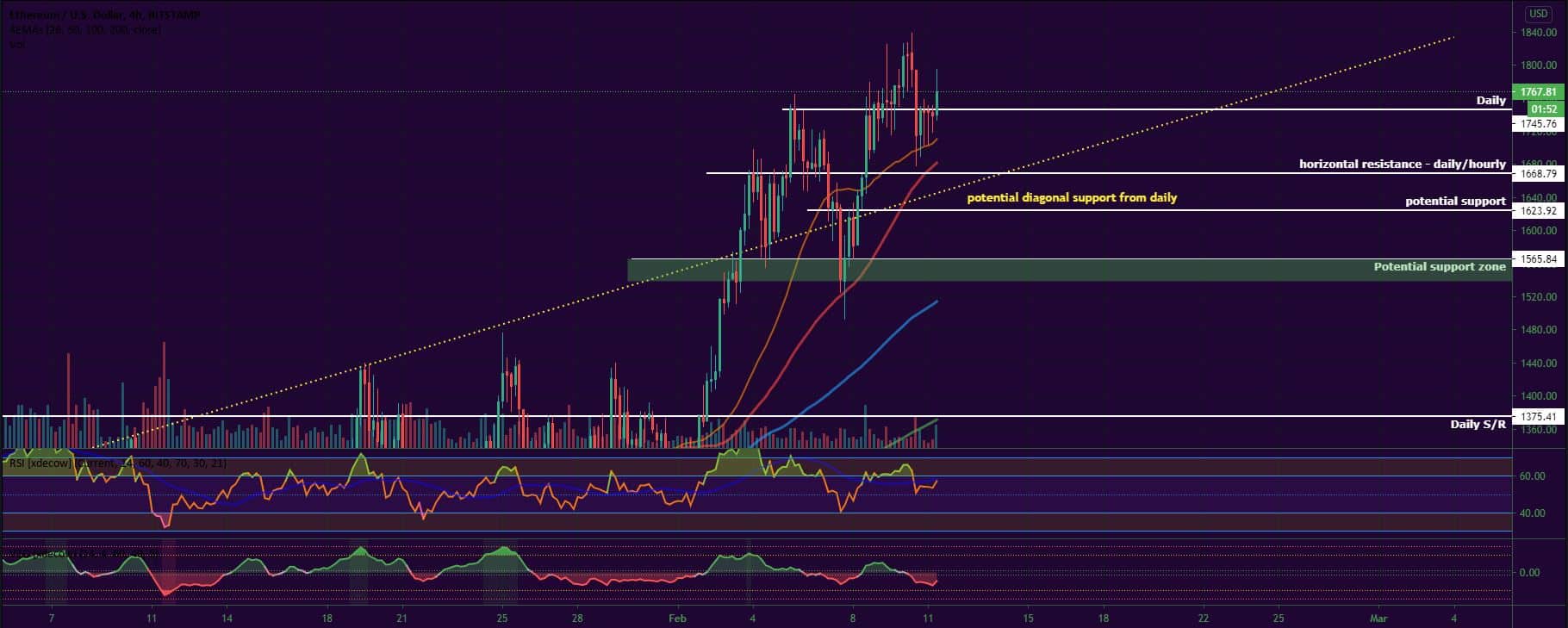
Task: Click the 01:52 candle countdown tag
Action: (x=1544, y=109)
